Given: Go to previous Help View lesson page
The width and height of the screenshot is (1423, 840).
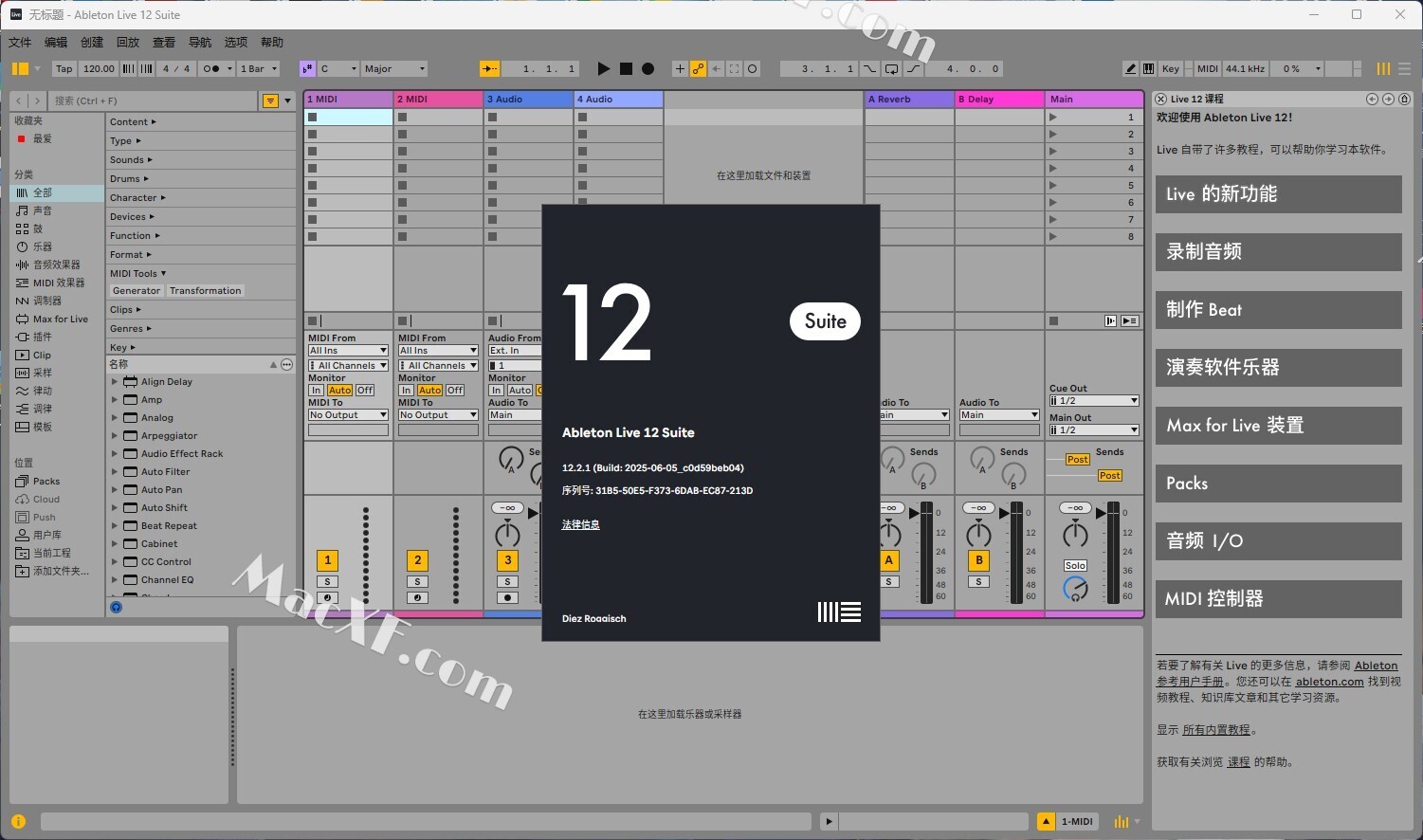Looking at the screenshot, I should pyautogui.click(x=1372, y=99).
